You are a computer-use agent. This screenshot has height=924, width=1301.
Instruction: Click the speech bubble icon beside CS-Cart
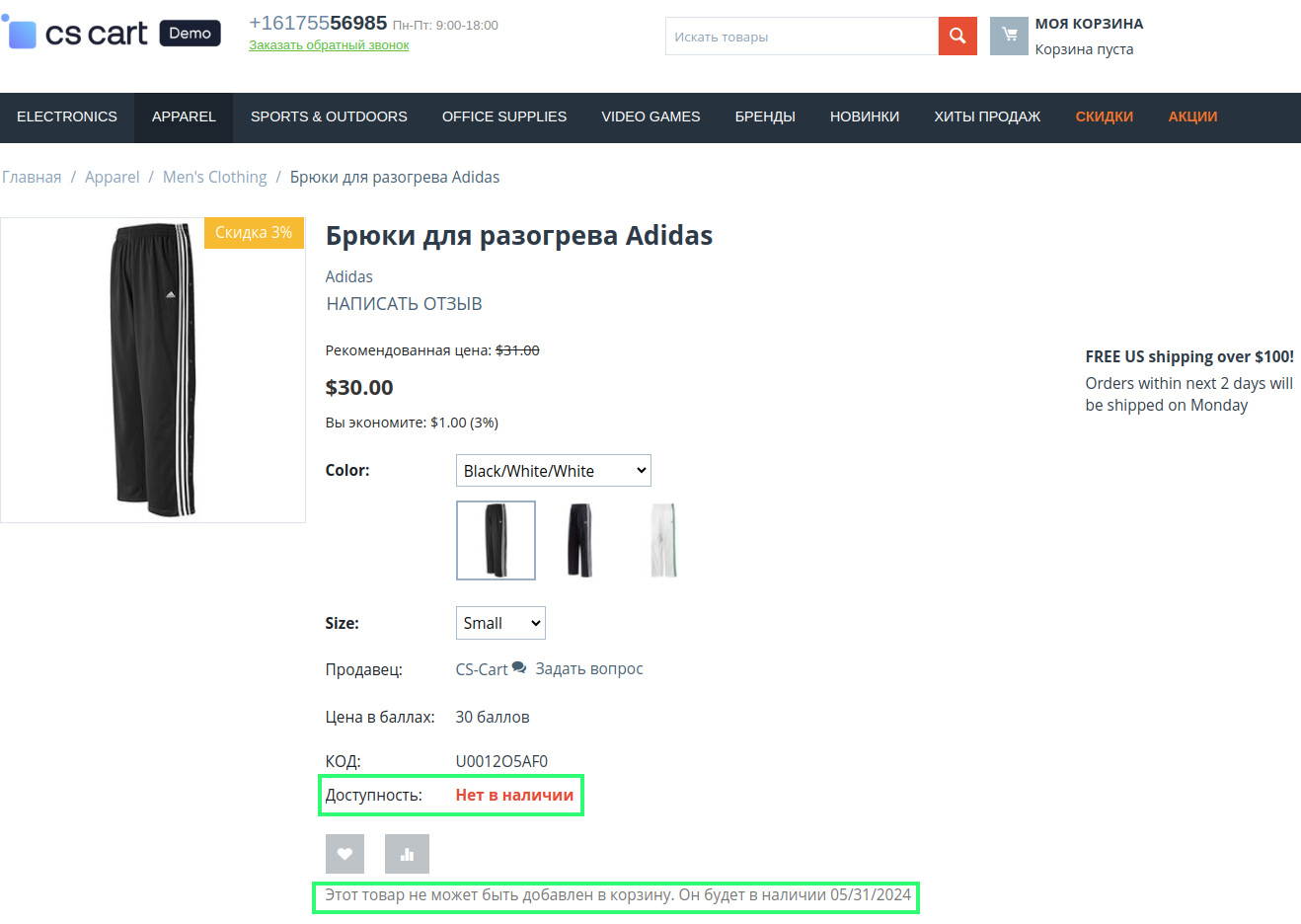pos(519,668)
